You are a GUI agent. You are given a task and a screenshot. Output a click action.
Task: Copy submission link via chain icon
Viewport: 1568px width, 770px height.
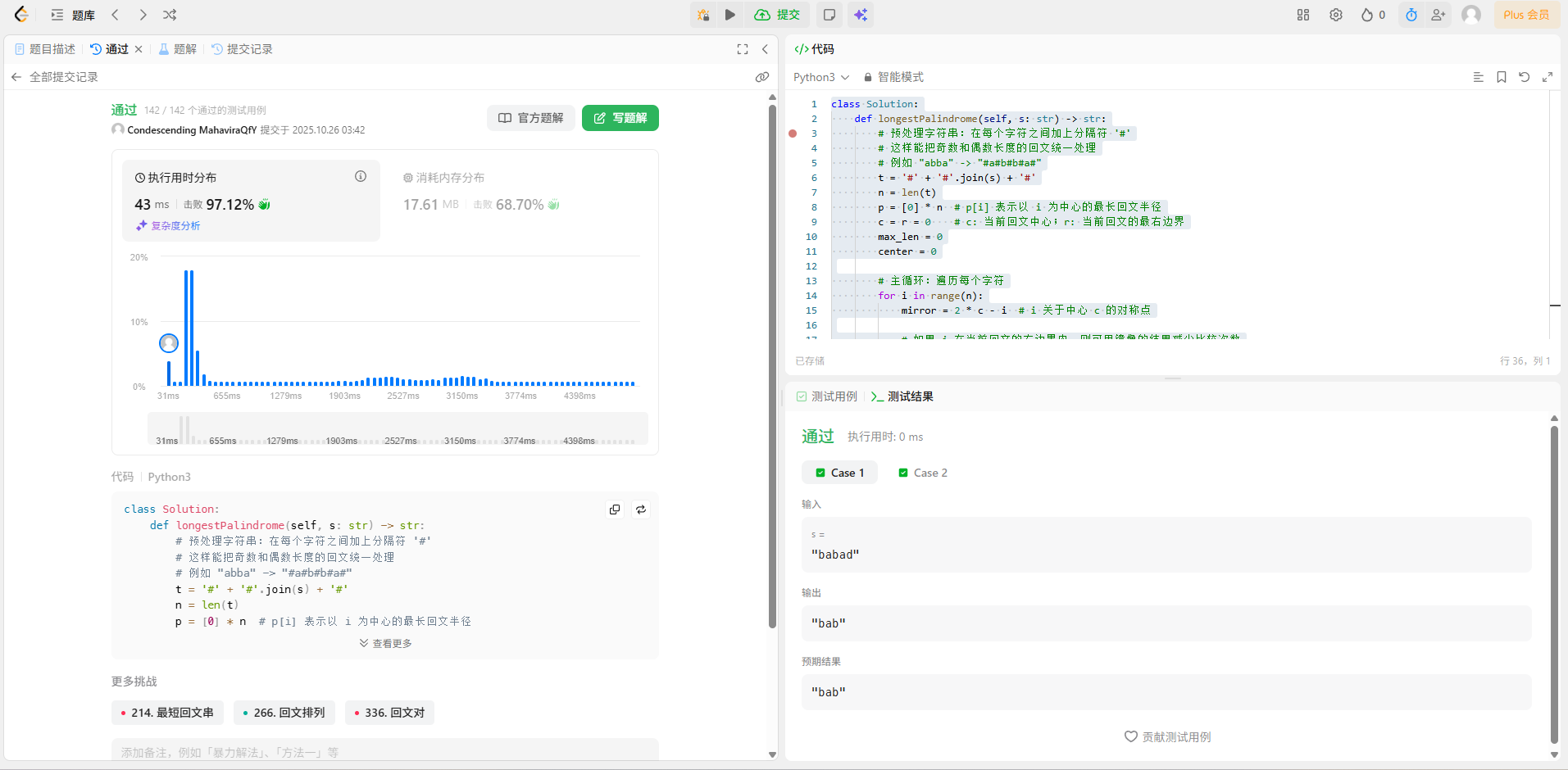pos(762,77)
